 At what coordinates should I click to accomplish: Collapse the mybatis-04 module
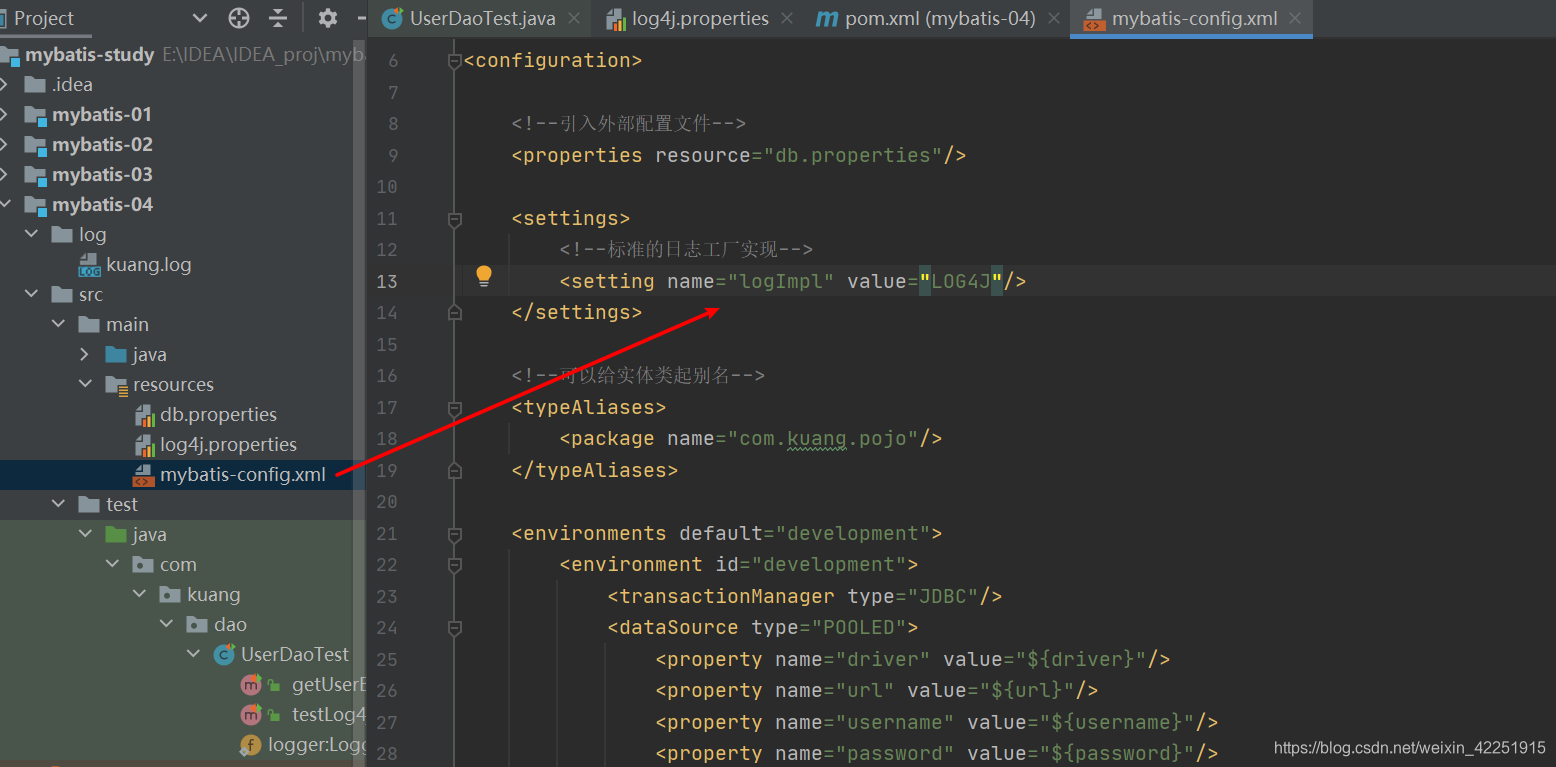click(5, 205)
